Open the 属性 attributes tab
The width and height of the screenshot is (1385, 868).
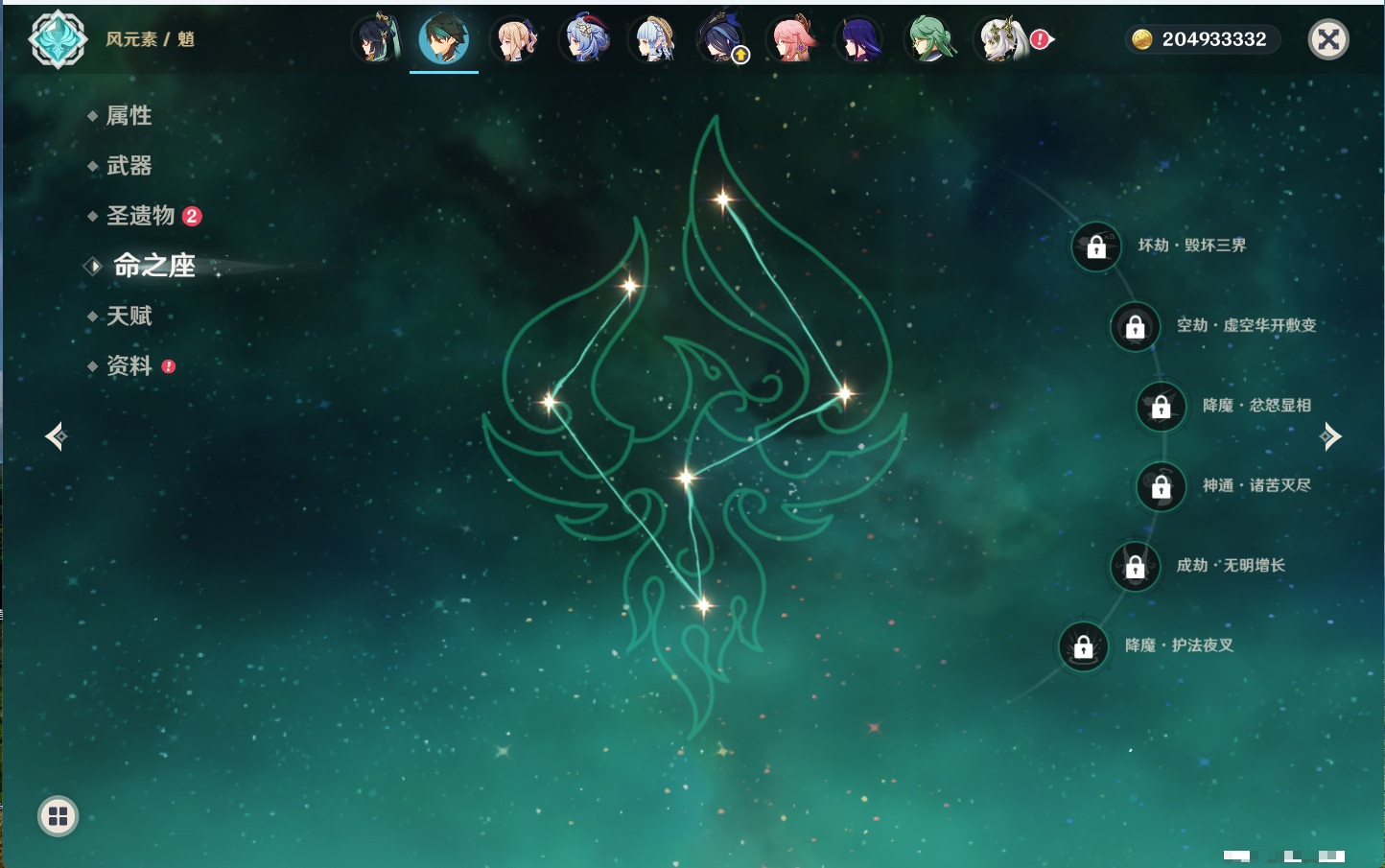click(129, 116)
